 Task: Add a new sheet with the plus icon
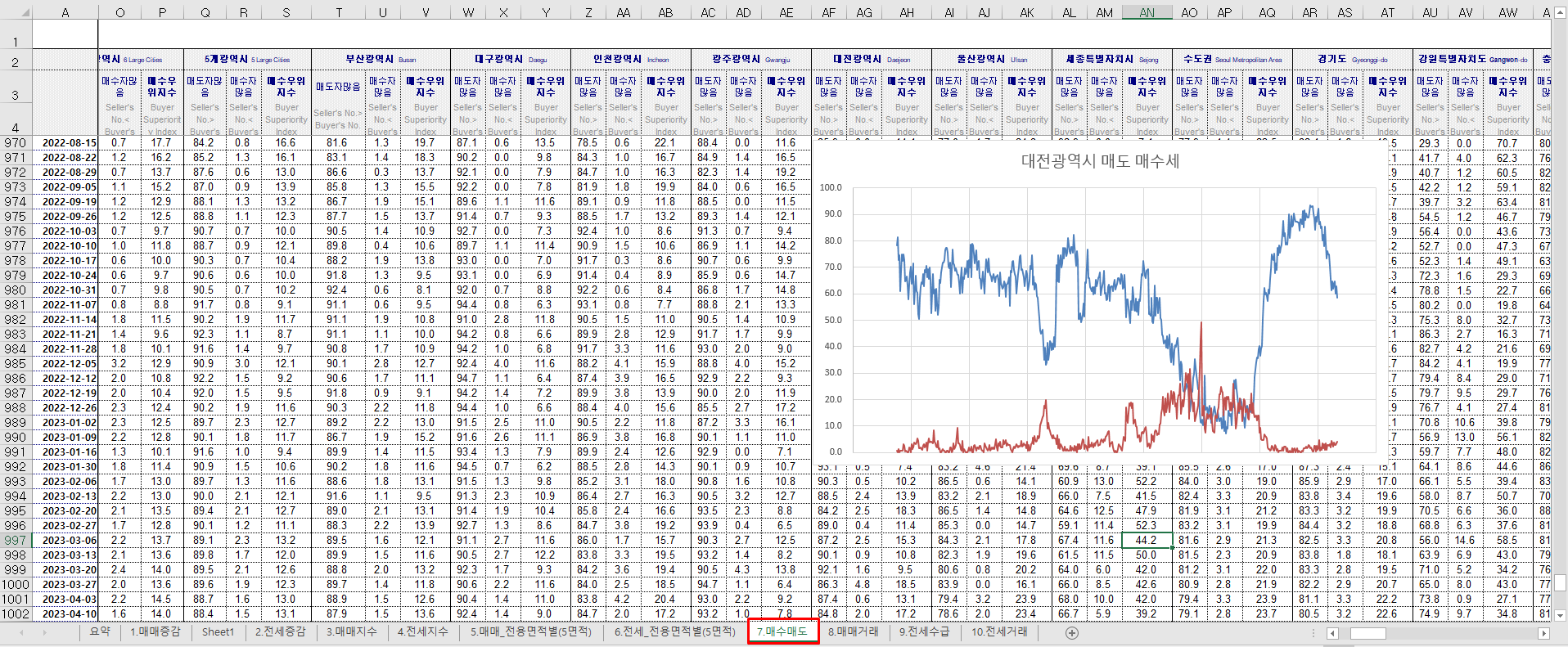1072,632
